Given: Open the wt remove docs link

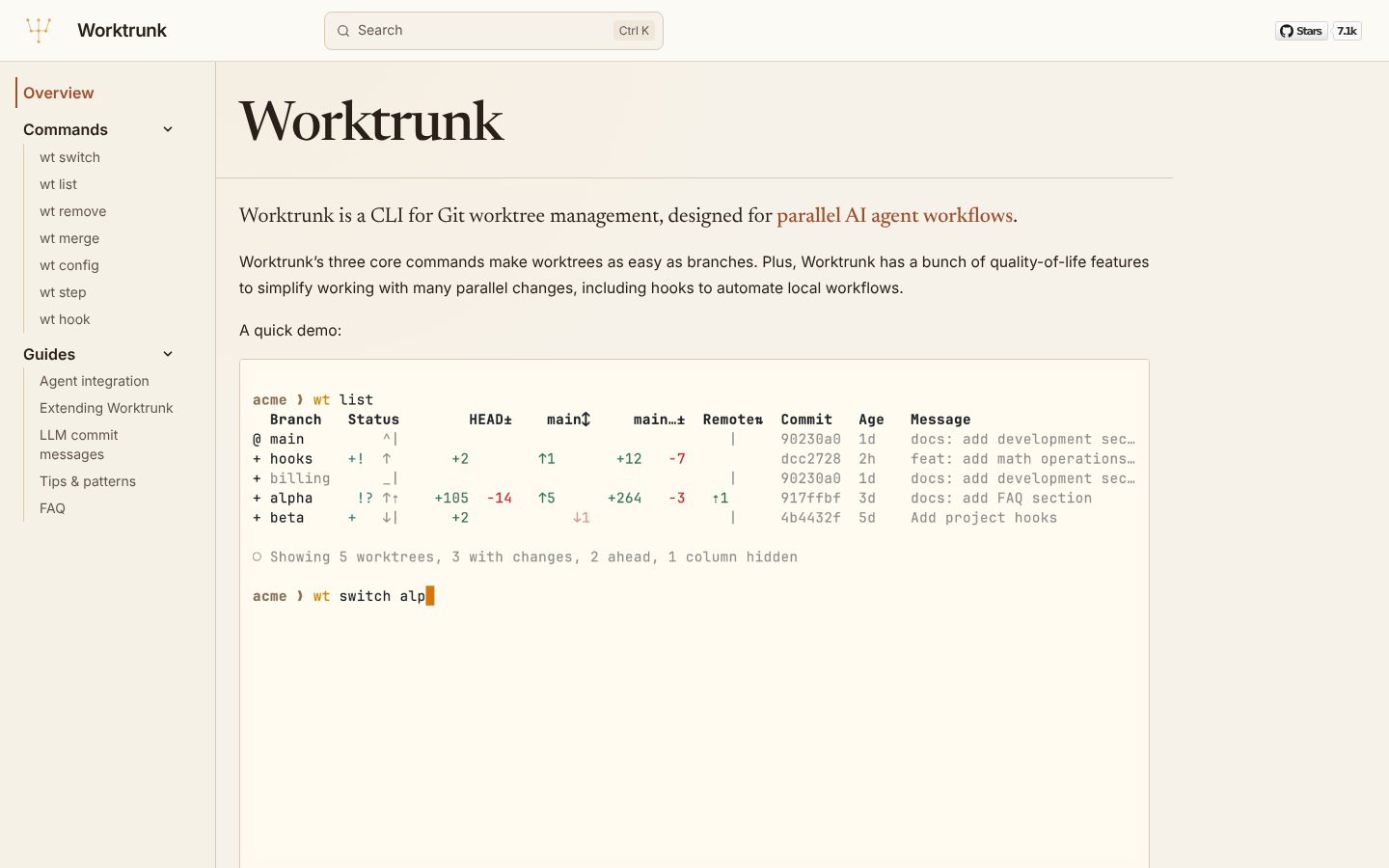Looking at the screenshot, I should (72, 211).
